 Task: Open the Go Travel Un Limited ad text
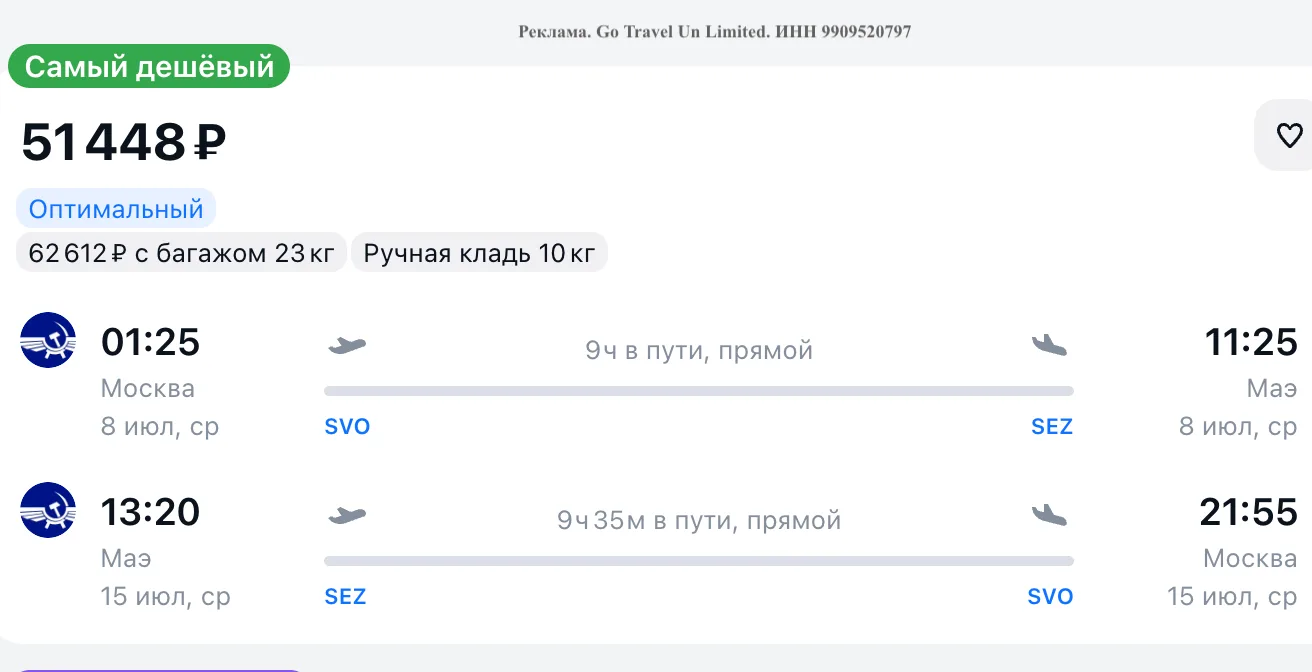point(714,31)
